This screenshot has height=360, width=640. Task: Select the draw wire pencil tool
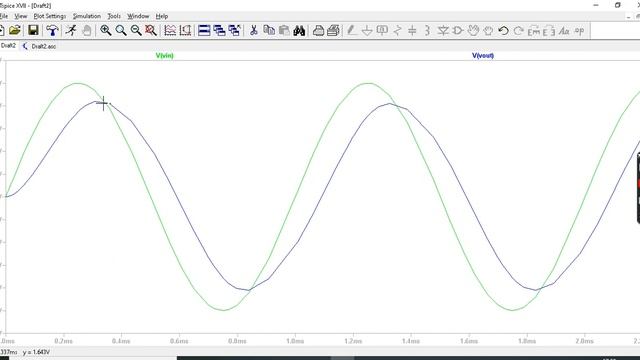pyautogui.click(x=351, y=30)
